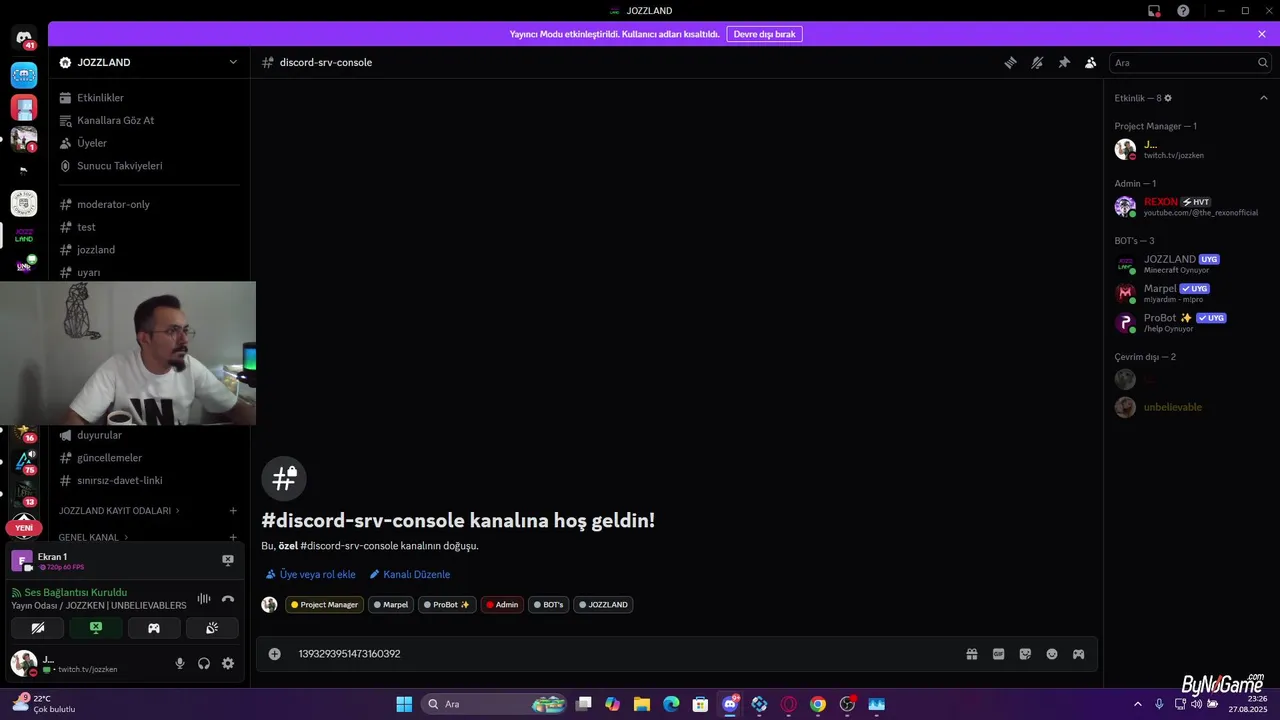
Task: Toggle channel notification mute bell
Action: pyautogui.click(x=1037, y=62)
